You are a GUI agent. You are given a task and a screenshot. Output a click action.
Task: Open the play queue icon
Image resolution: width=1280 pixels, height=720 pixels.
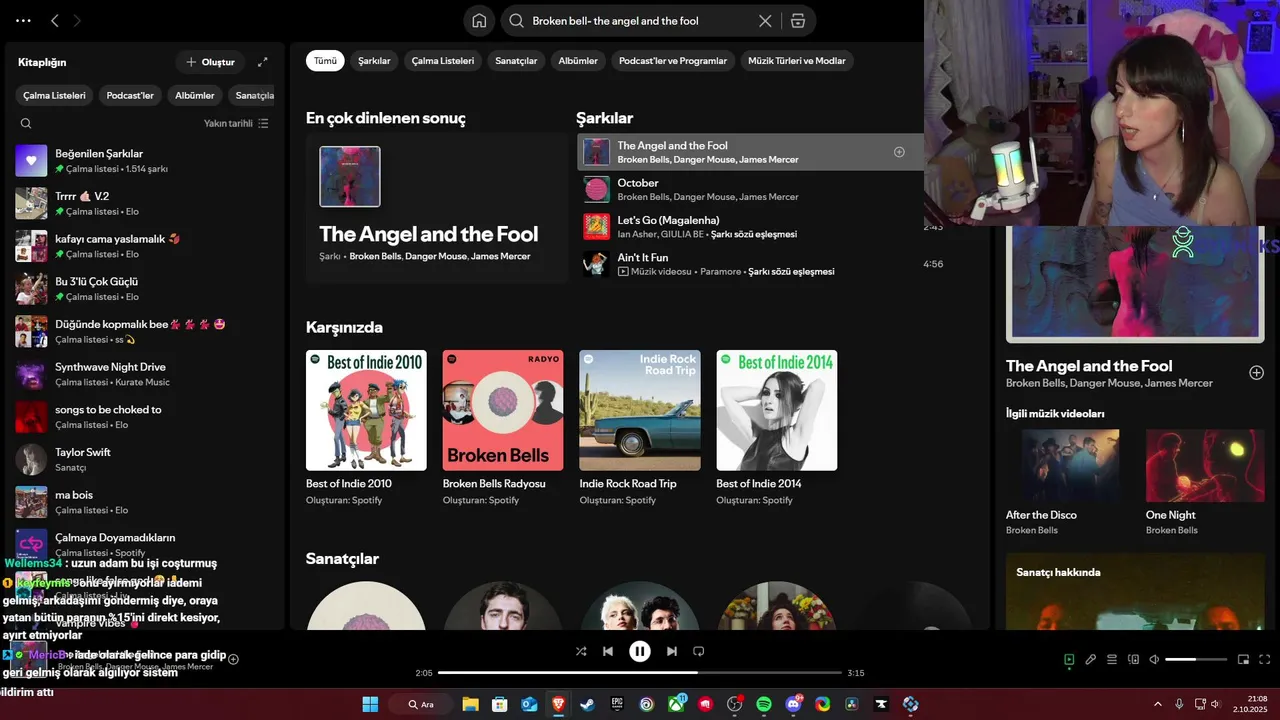1111,659
